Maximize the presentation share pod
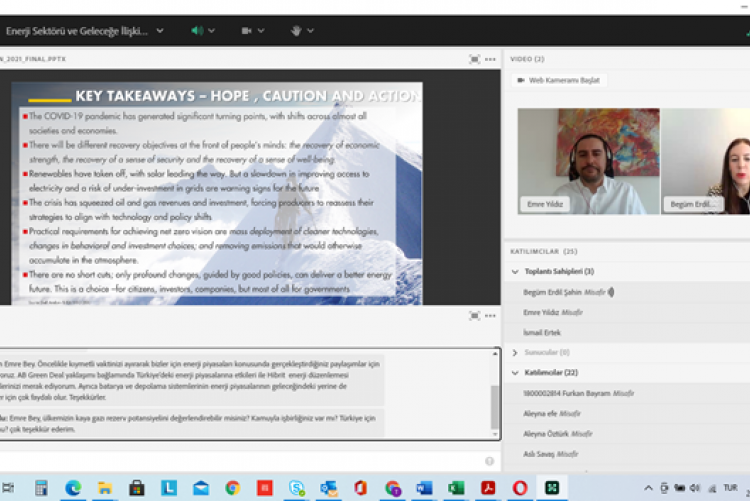The height and width of the screenshot is (501, 750). (x=474, y=59)
